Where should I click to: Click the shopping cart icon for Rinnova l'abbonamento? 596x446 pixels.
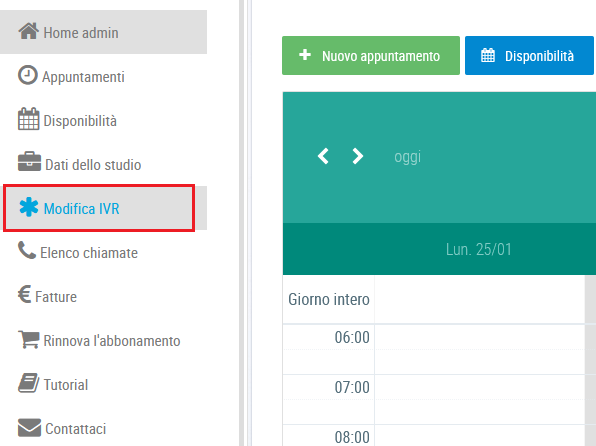tap(29, 339)
